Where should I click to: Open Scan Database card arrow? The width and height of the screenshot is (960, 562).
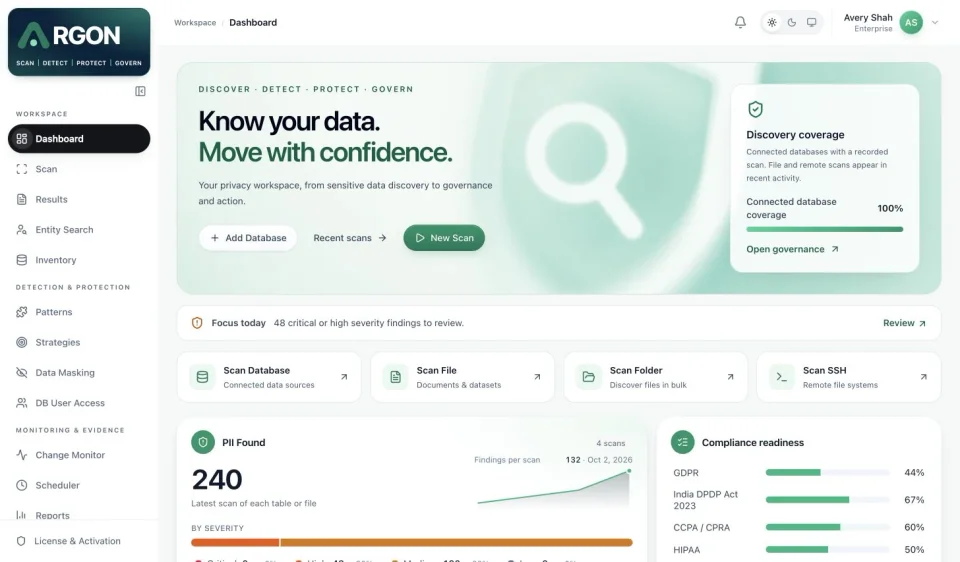344,377
